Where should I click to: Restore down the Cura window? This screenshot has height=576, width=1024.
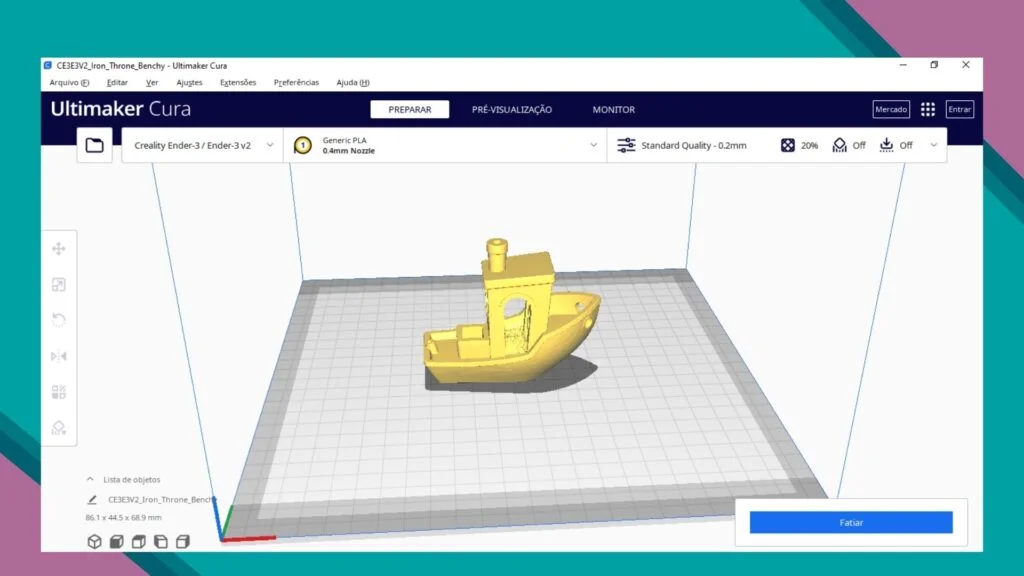tap(935, 65)
